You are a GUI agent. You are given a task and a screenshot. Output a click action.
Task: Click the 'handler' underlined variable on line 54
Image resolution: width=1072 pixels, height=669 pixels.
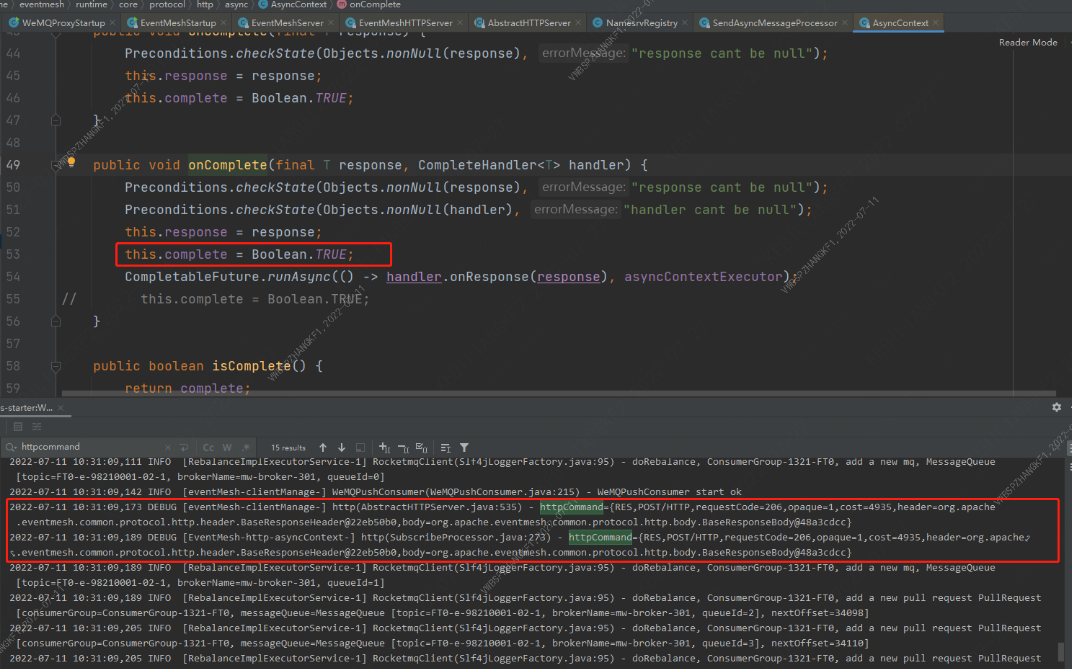[x=414, y=277]
